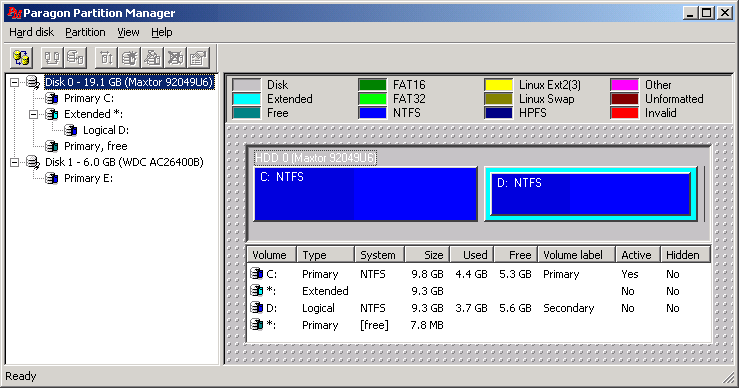The image size is (739, 388).
Task: Click the Disk 1 drive icon in tree
Action: (x=33, y=163)
